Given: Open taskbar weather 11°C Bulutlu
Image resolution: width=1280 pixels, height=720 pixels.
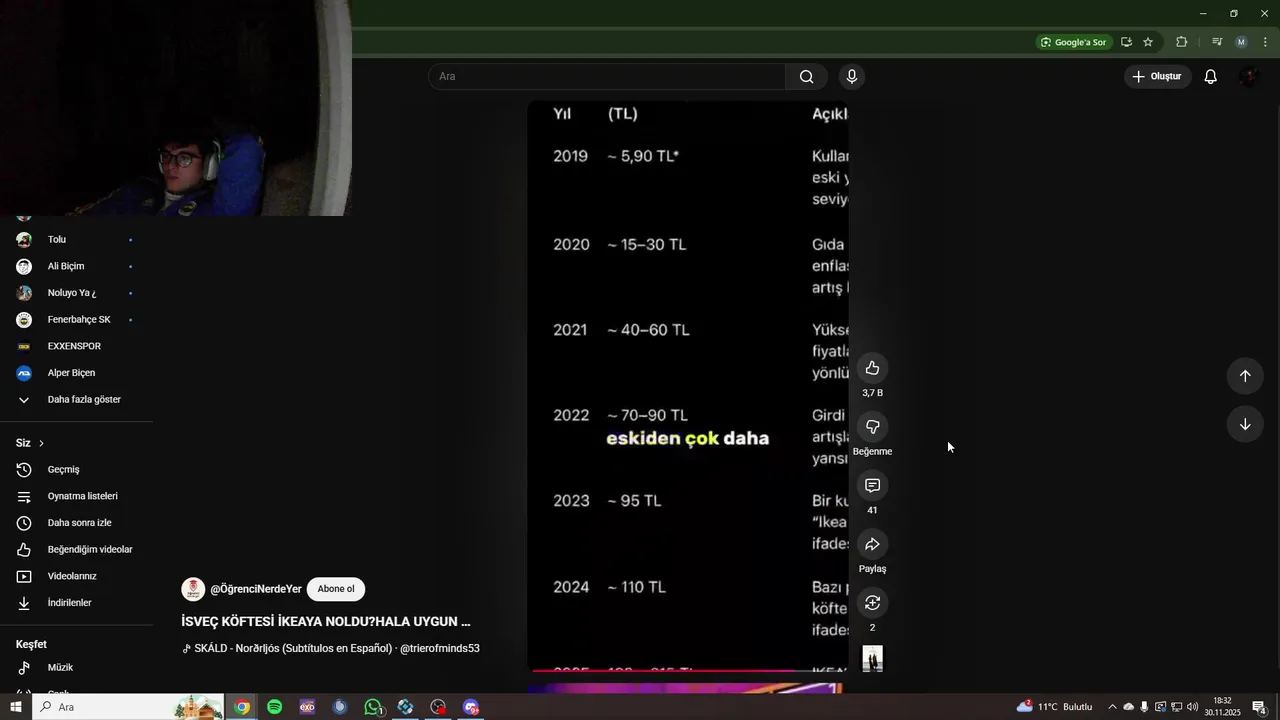Looking at the screenshot, I should pyautogui.click(x=1055, y=707).
